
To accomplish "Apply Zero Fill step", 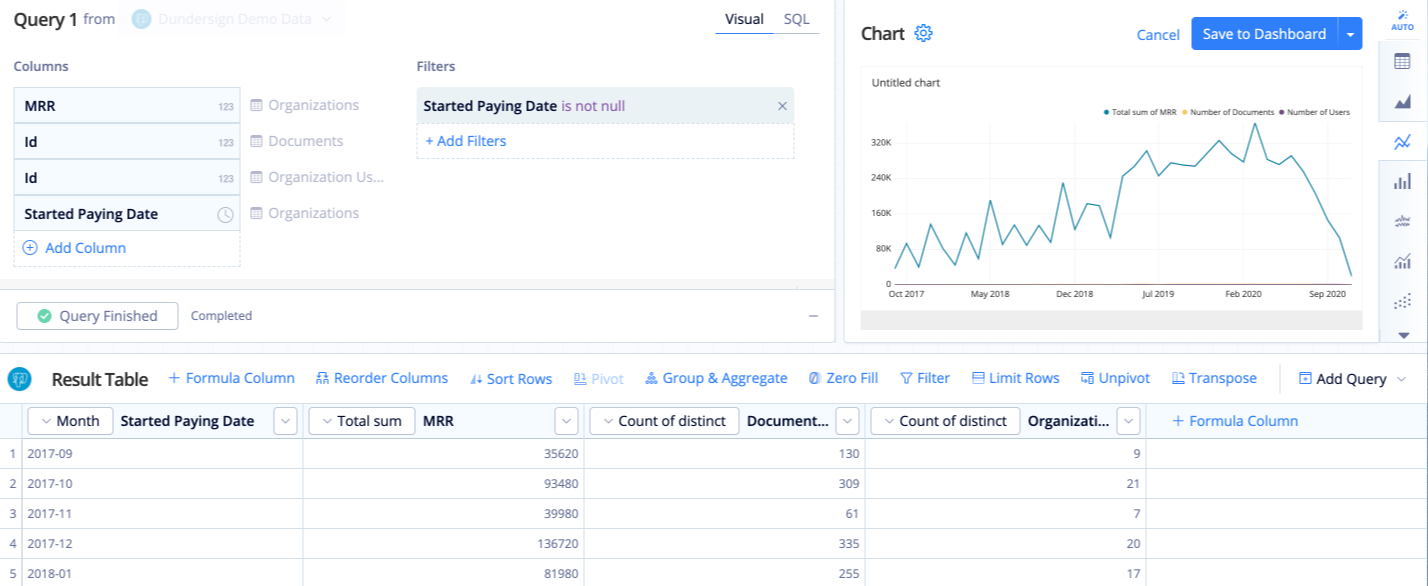I will [x=843, y=378].
